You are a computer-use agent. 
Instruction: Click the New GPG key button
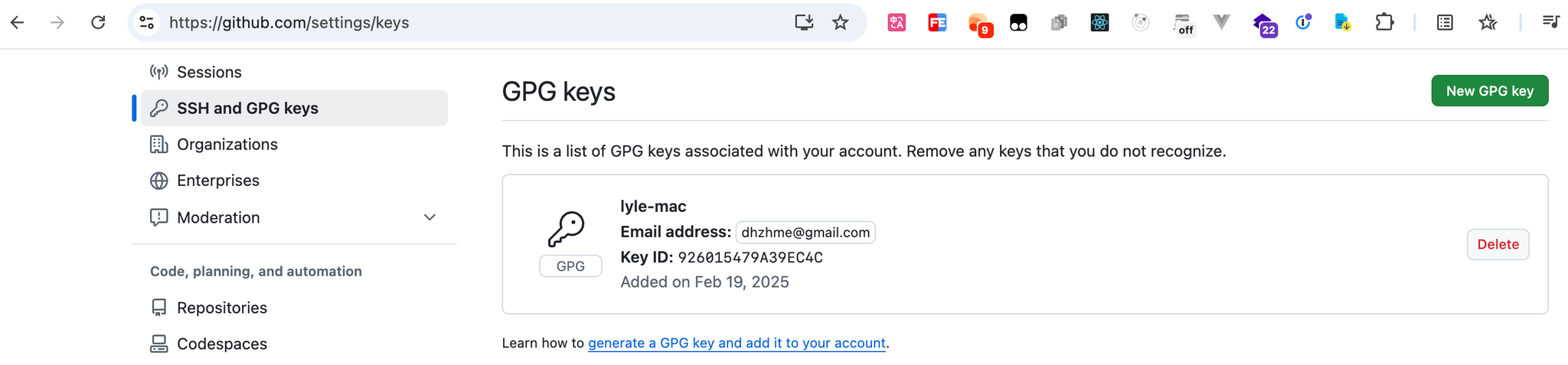pyautogui.click(x=1489, y=91)
